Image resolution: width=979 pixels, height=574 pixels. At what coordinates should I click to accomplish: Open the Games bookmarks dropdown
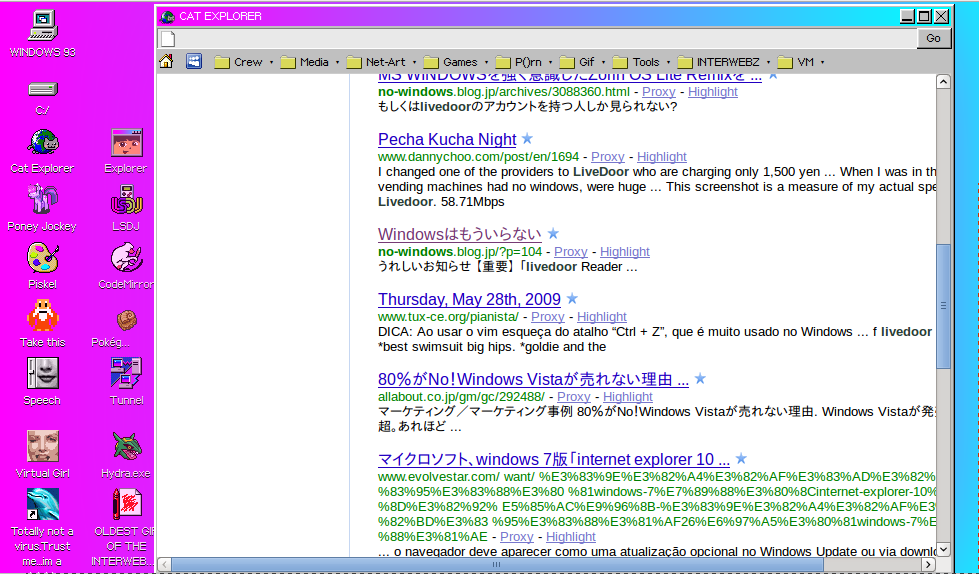point(456,62)
